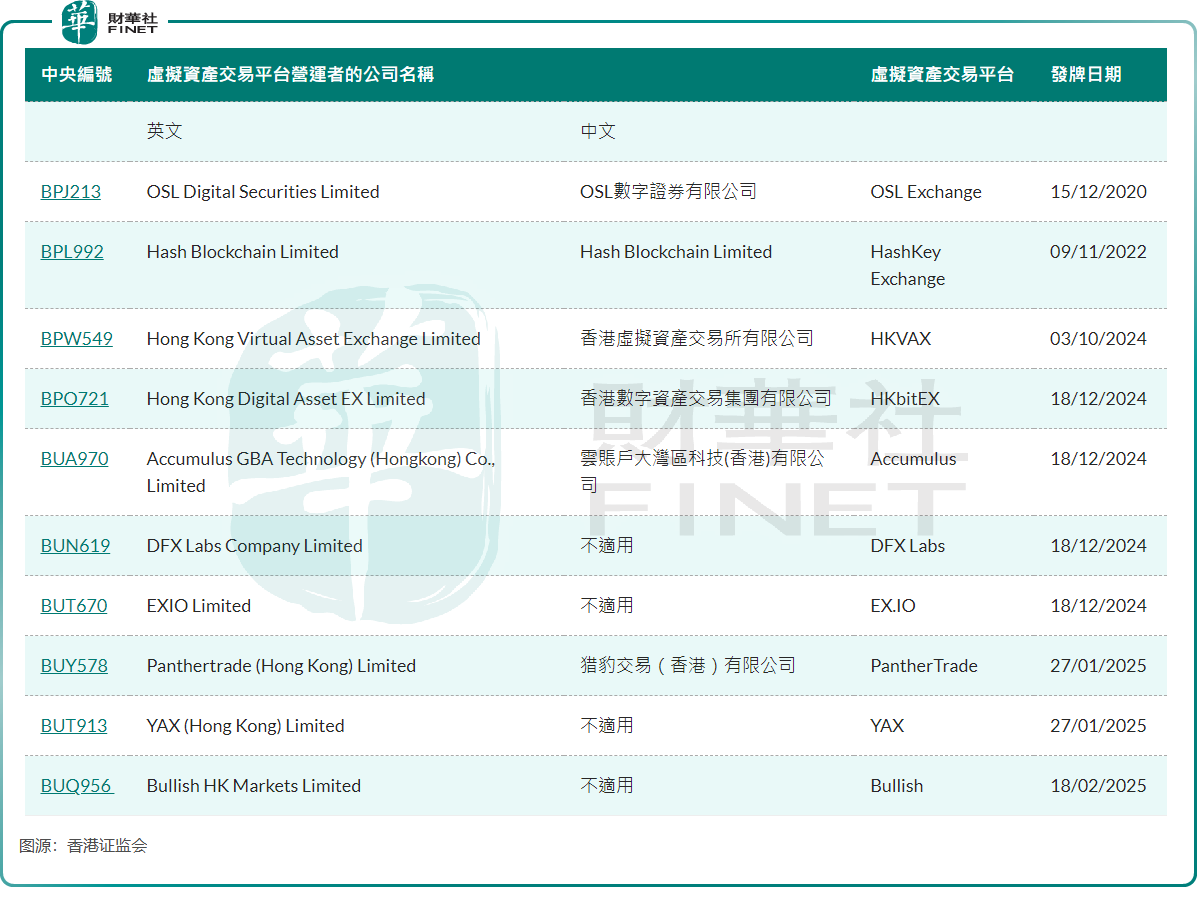Click 不適用 in the EXIO Limited row

[607, 605]
